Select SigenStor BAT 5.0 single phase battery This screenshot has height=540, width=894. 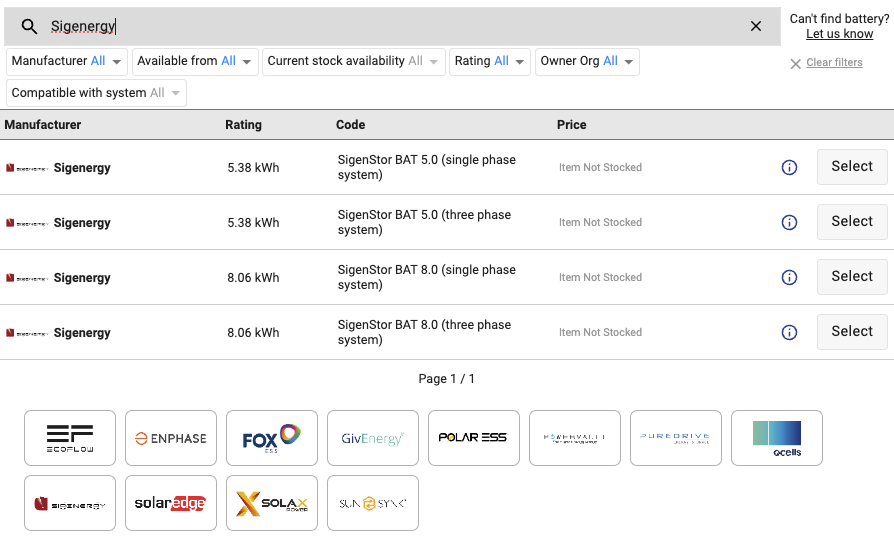click(852, 167)
